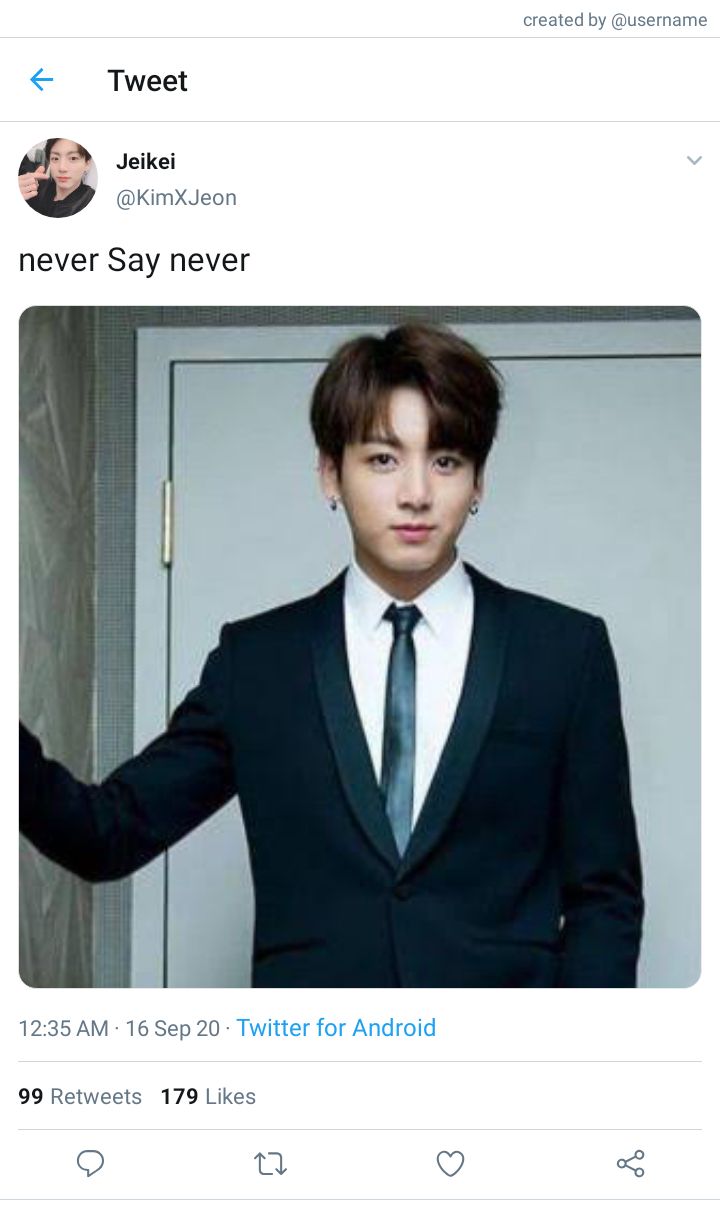The image size is (720, 1209).
Task: Click the 12:35 AM timestamp
Action: pyautogui.click(x=63, y=1028)
